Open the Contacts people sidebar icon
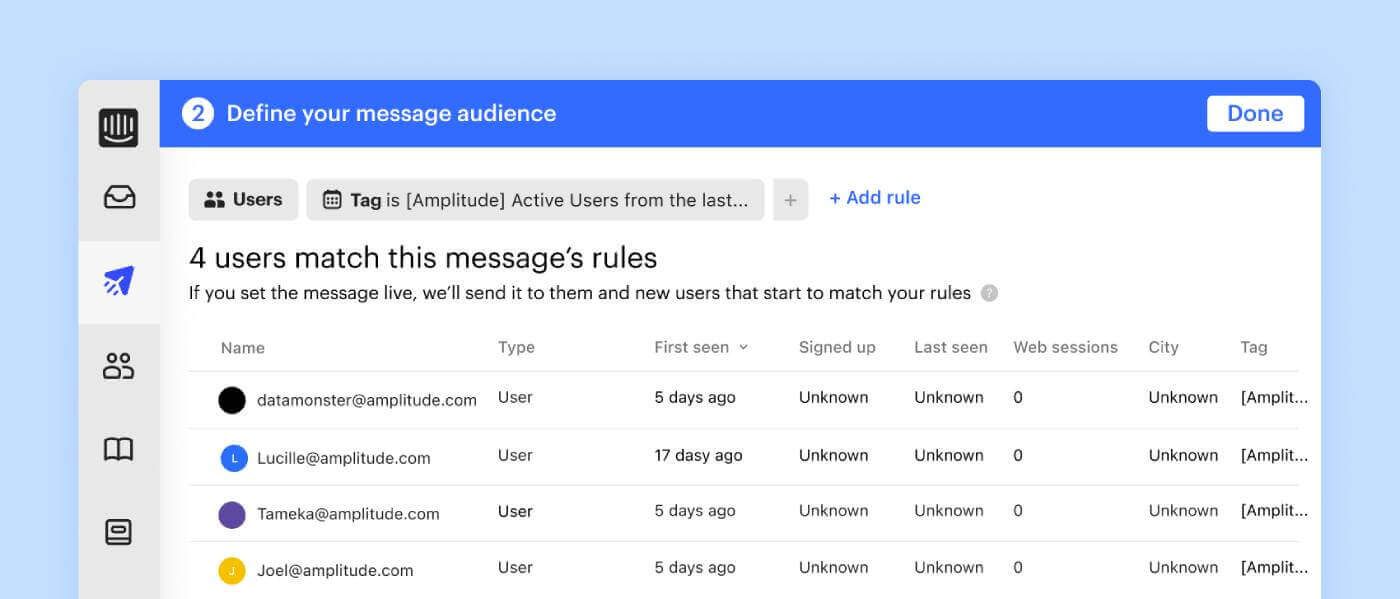This screenshot has height=599, width=1400. pyautogui.click(x=119, y=365)
